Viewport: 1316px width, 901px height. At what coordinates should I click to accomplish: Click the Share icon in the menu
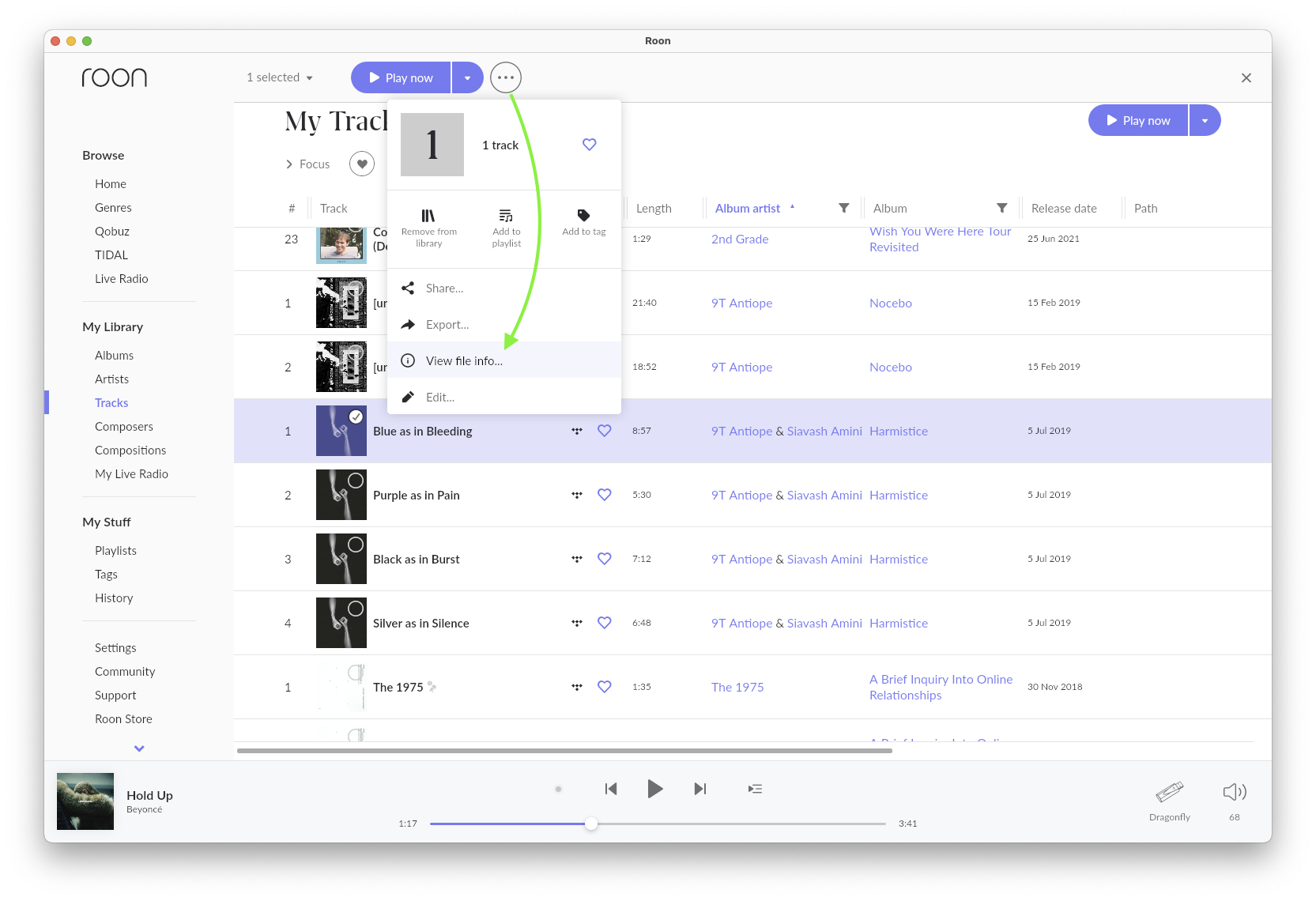pos(408,288)
